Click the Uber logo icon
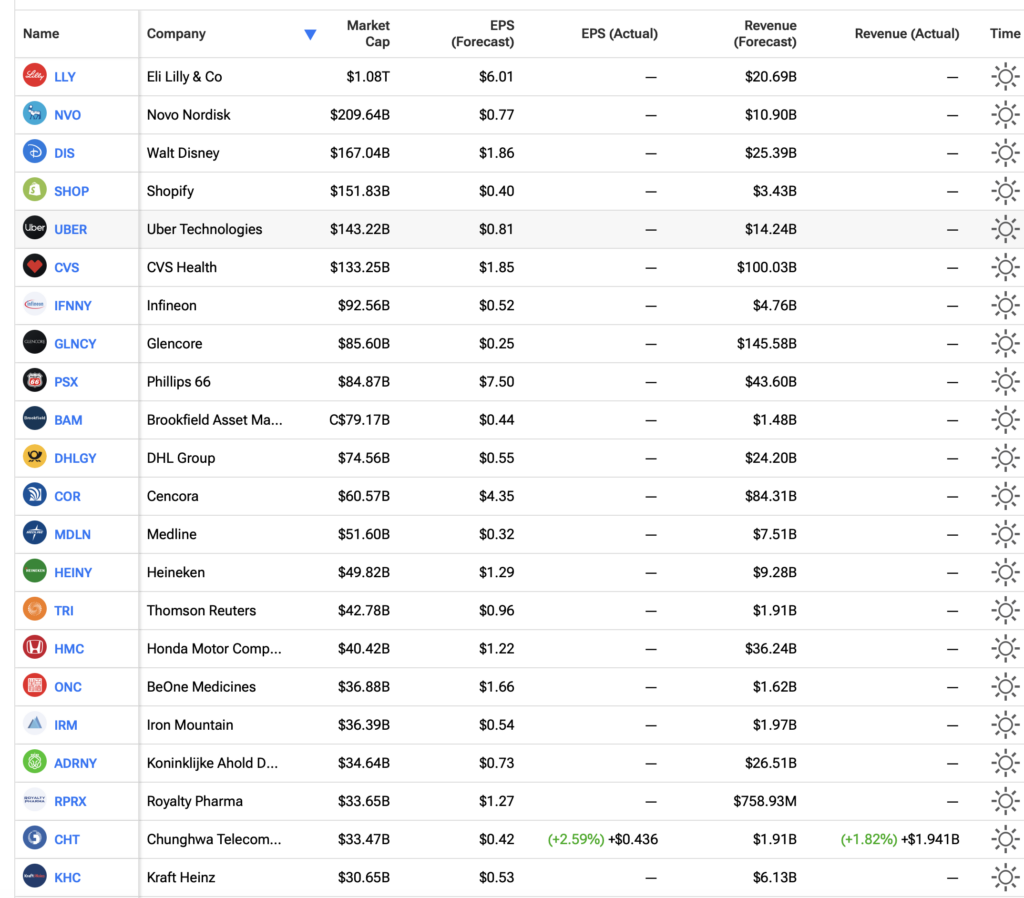 35,228
